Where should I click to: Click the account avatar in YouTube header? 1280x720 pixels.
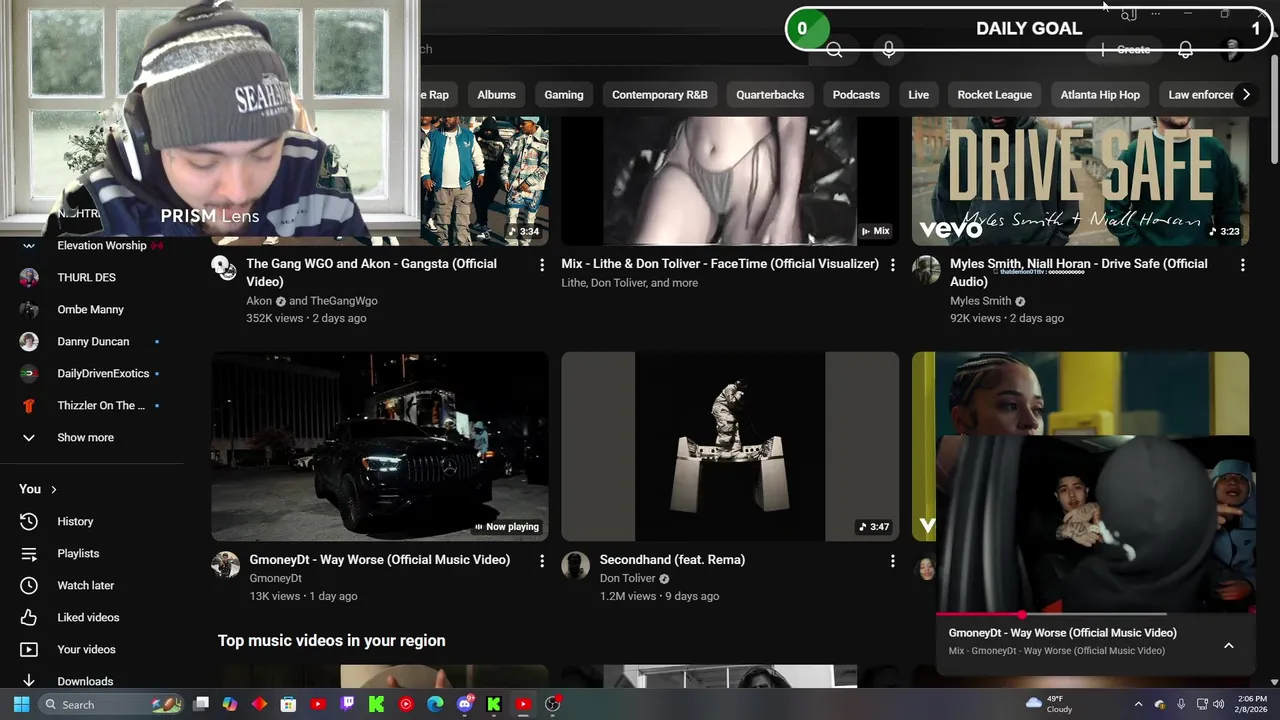tap(1233, 49)
